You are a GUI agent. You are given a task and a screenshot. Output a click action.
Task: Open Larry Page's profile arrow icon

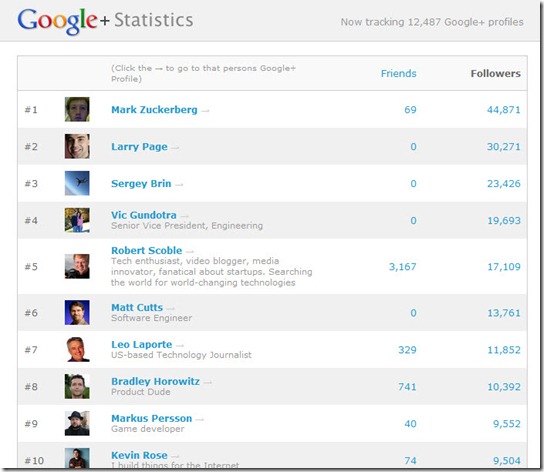pyautogui.click(x=175, y=148)
